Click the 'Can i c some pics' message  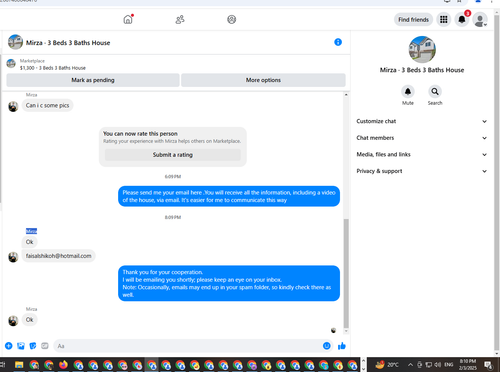47,105
